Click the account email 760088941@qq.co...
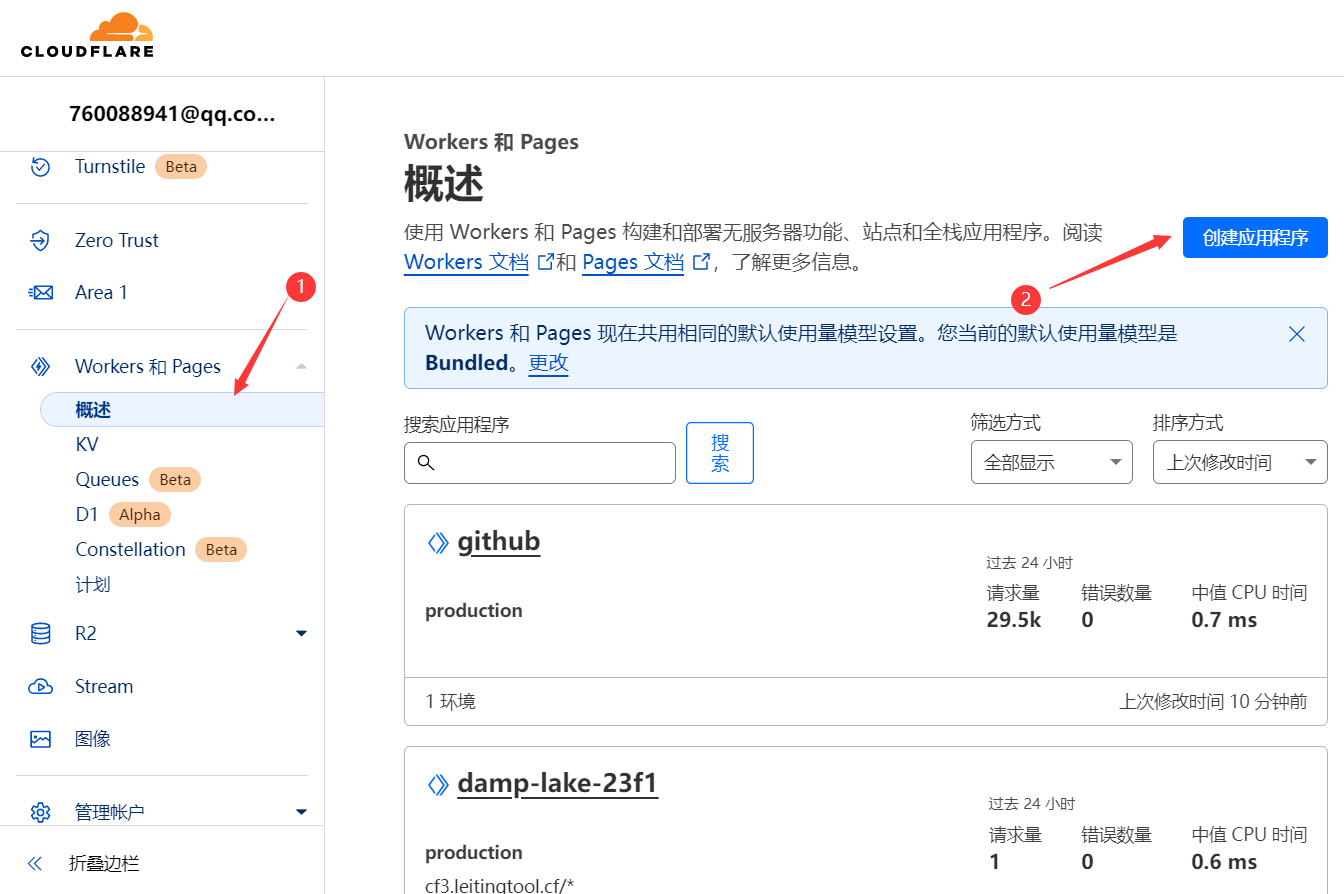Image resolution: width=1344 pixels, height=894 pixels. [171, 113]
